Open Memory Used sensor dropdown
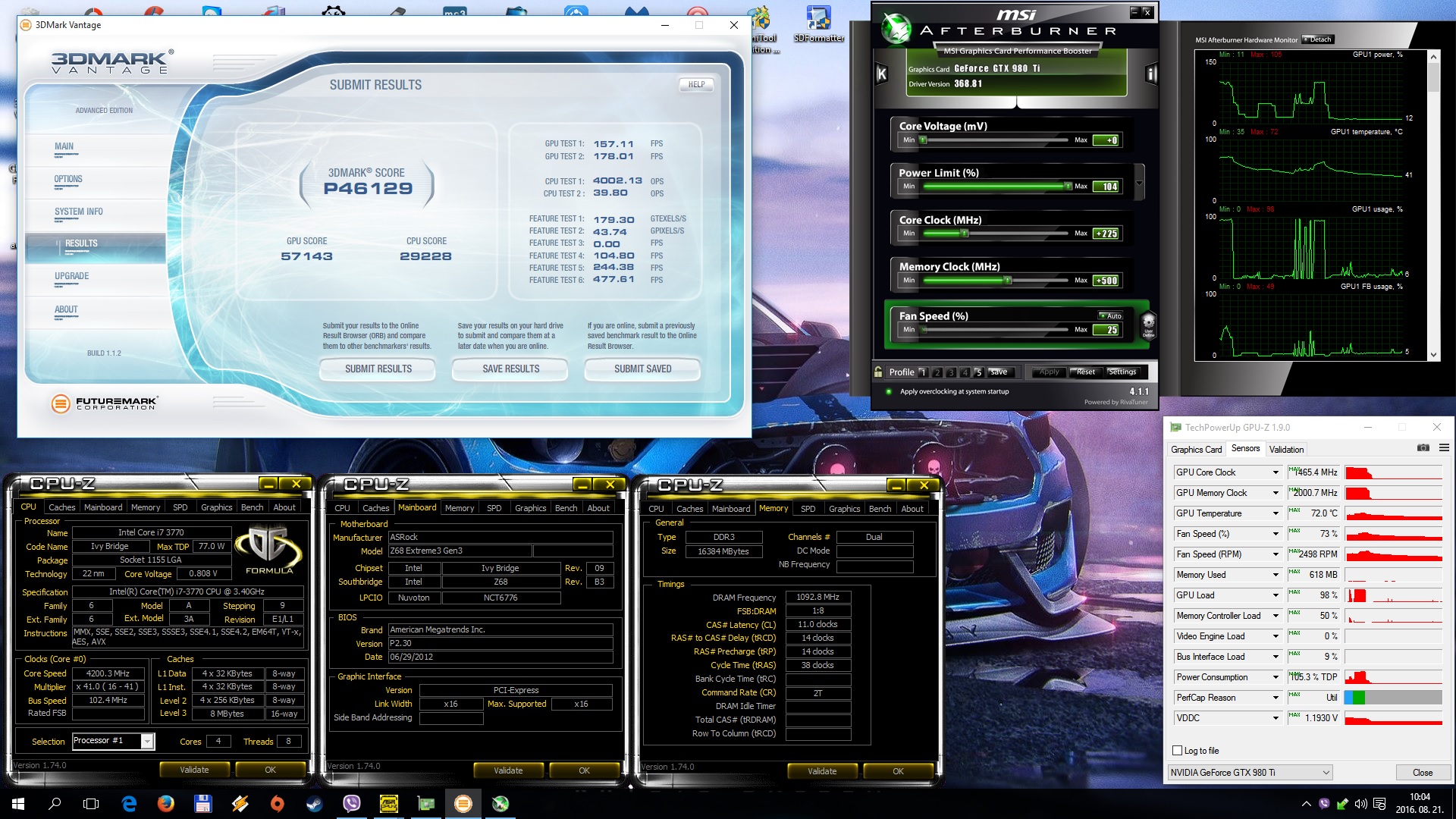Viewport: 1456px width, 819px height. click(1276, 575)
